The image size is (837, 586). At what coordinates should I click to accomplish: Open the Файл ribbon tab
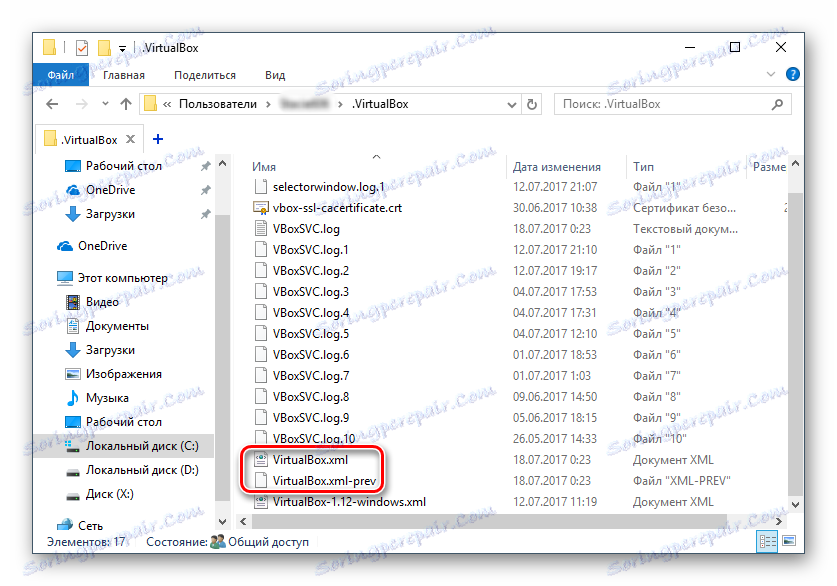click(x=60, y=75)
